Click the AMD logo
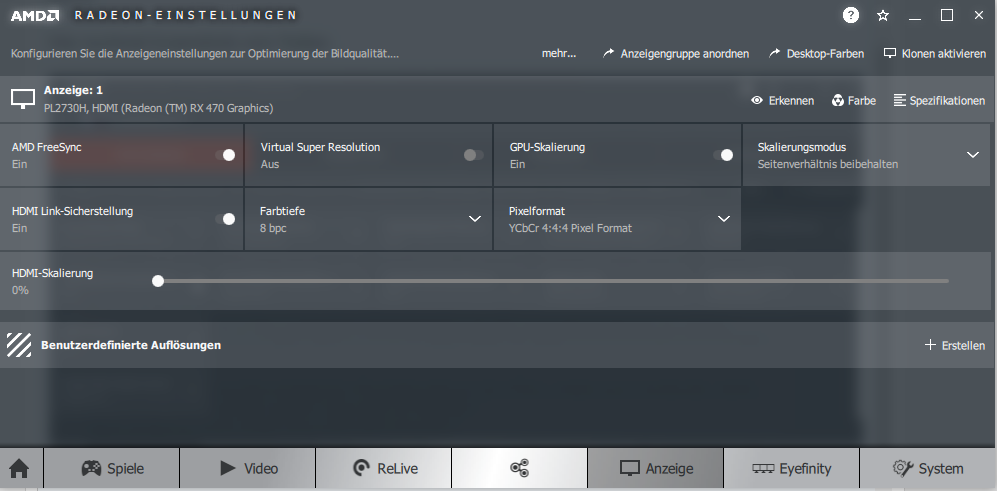This screenshot has height=491, width=997. (35, 15)
